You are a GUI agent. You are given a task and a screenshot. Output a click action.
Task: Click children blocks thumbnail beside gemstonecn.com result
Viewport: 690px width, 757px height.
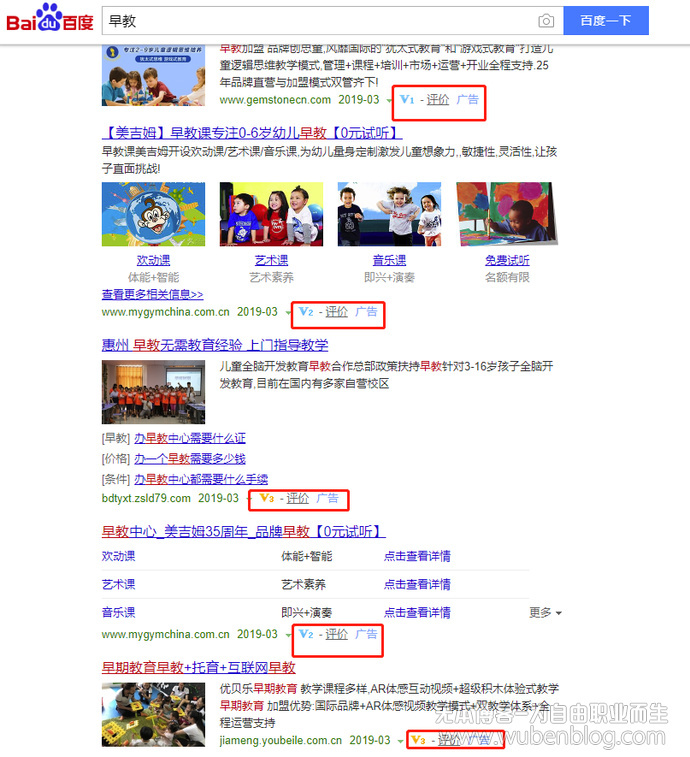154,76
